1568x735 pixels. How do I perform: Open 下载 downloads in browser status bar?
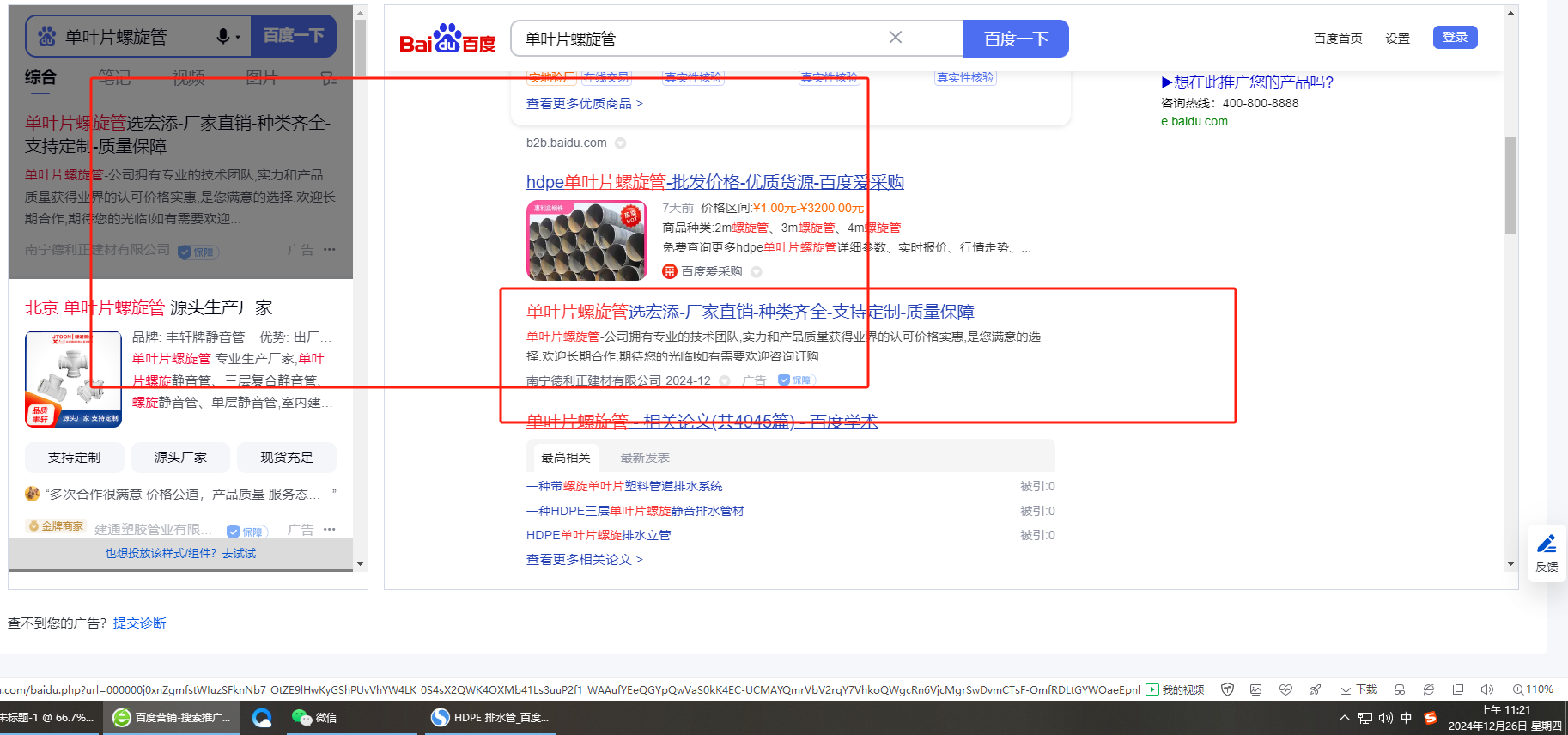click(x=1358, y=689)
